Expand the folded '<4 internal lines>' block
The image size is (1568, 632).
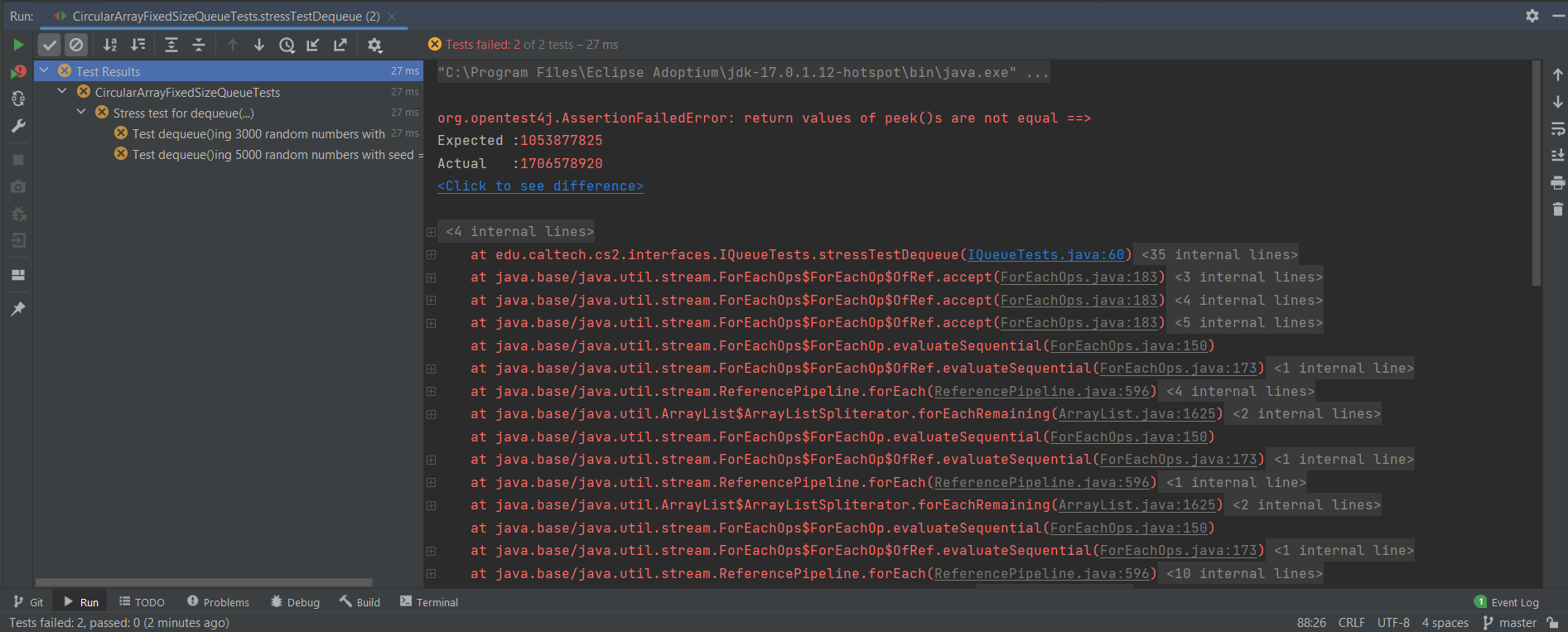(432, 232)
